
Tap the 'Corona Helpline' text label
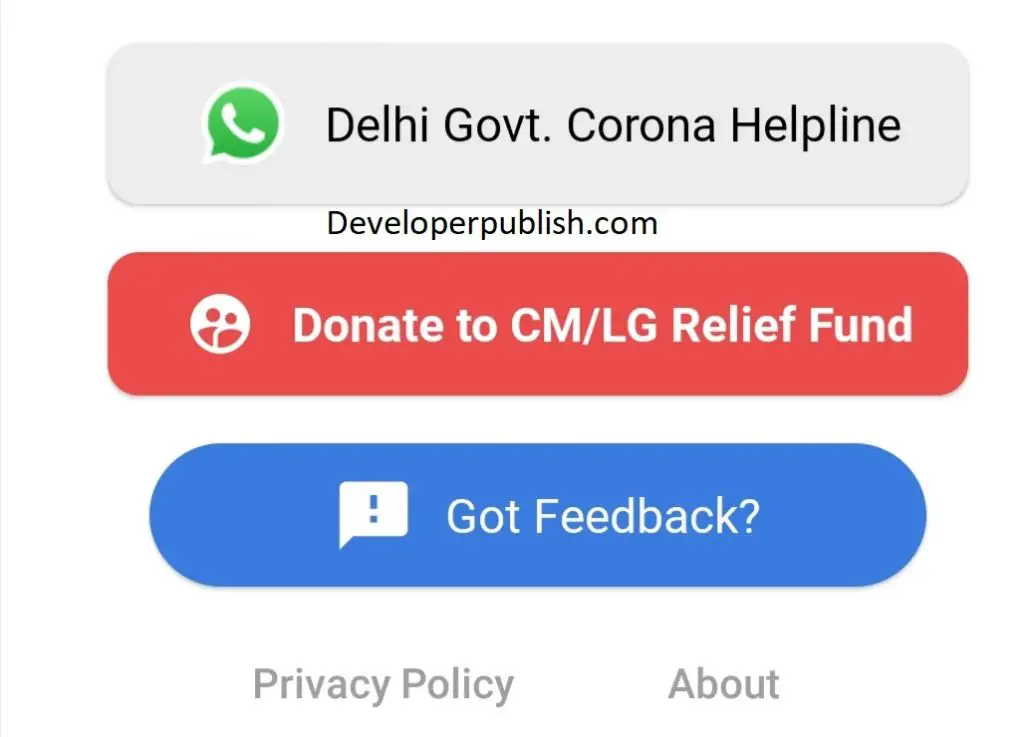click(734, 125)
